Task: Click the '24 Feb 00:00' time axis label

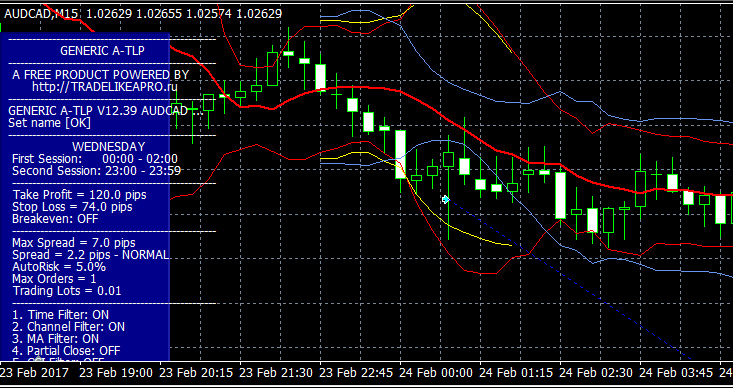Action: (x=436, y=373)
